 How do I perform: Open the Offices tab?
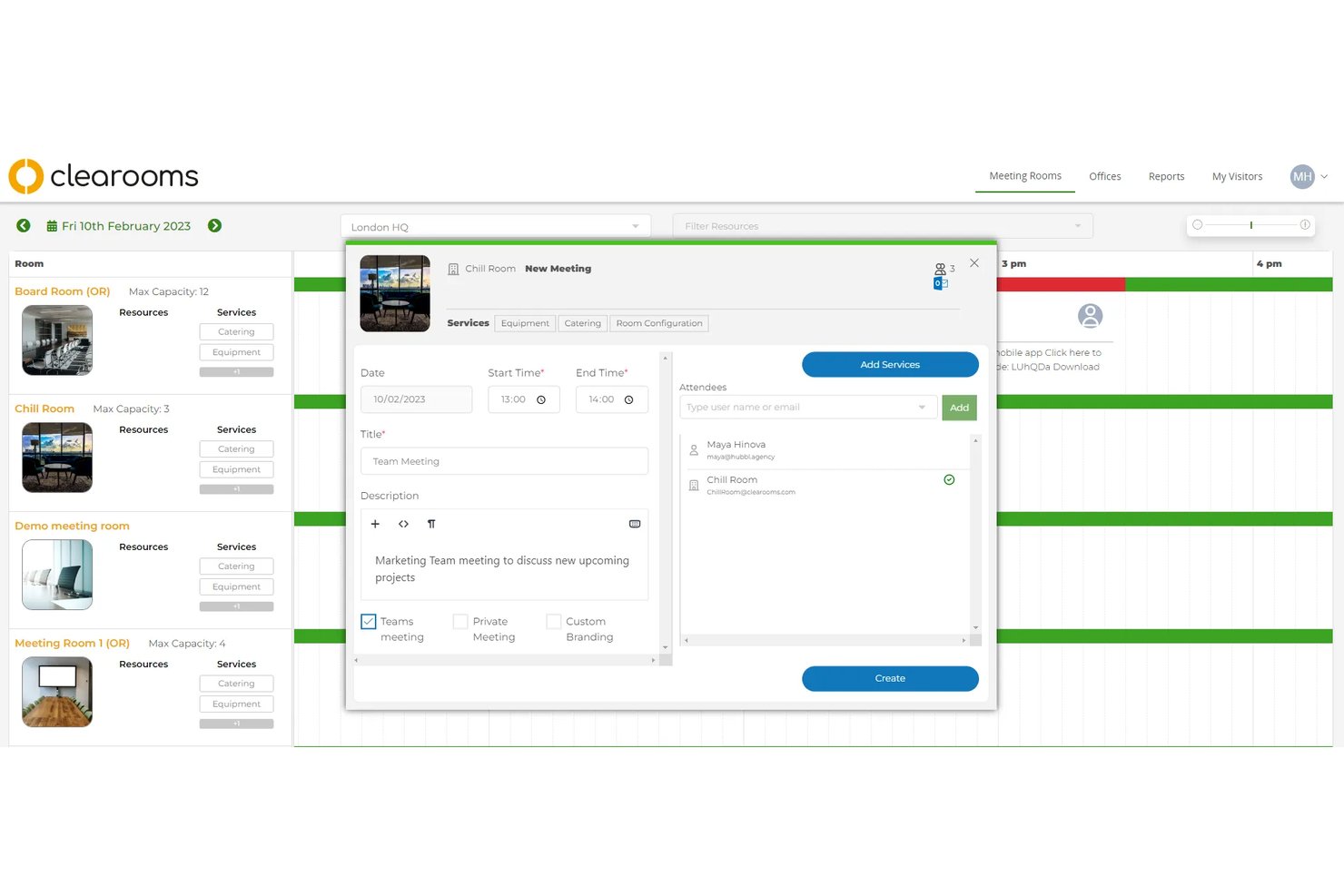click(x=1105, y=177)
